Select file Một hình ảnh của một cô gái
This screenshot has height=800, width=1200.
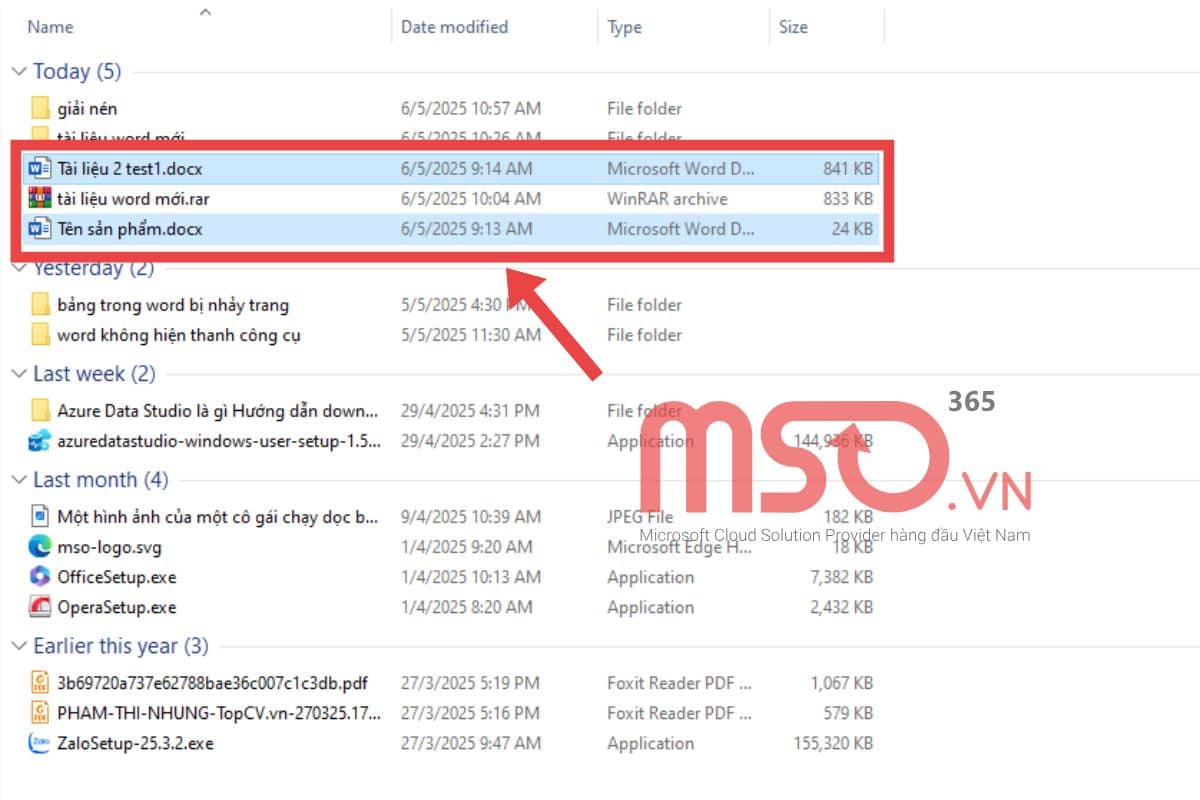click(218, 516)
